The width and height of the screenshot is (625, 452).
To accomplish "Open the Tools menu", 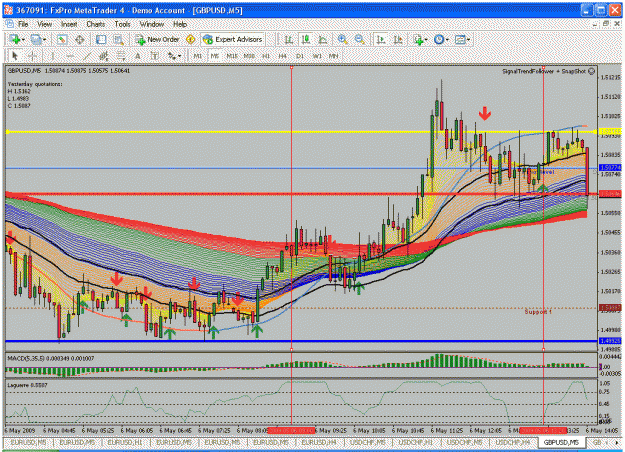I will point(122,24).
